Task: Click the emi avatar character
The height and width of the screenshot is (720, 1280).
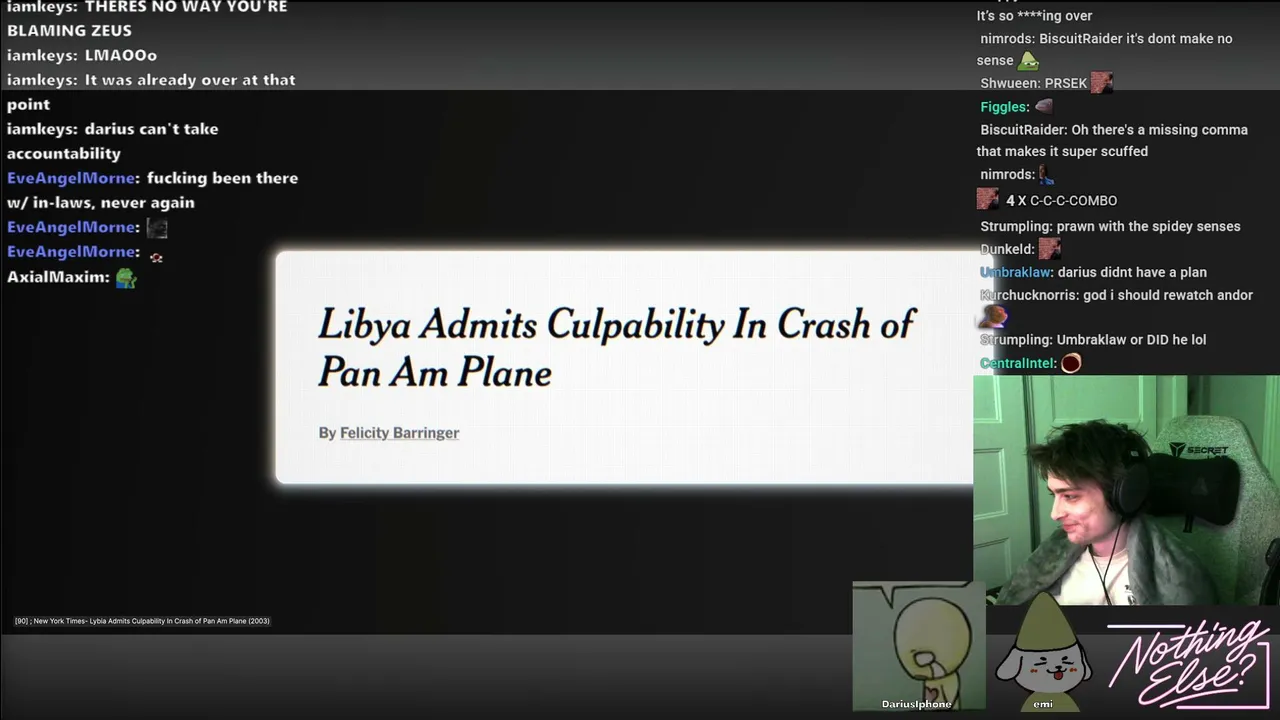Action: pos(1042,650)
